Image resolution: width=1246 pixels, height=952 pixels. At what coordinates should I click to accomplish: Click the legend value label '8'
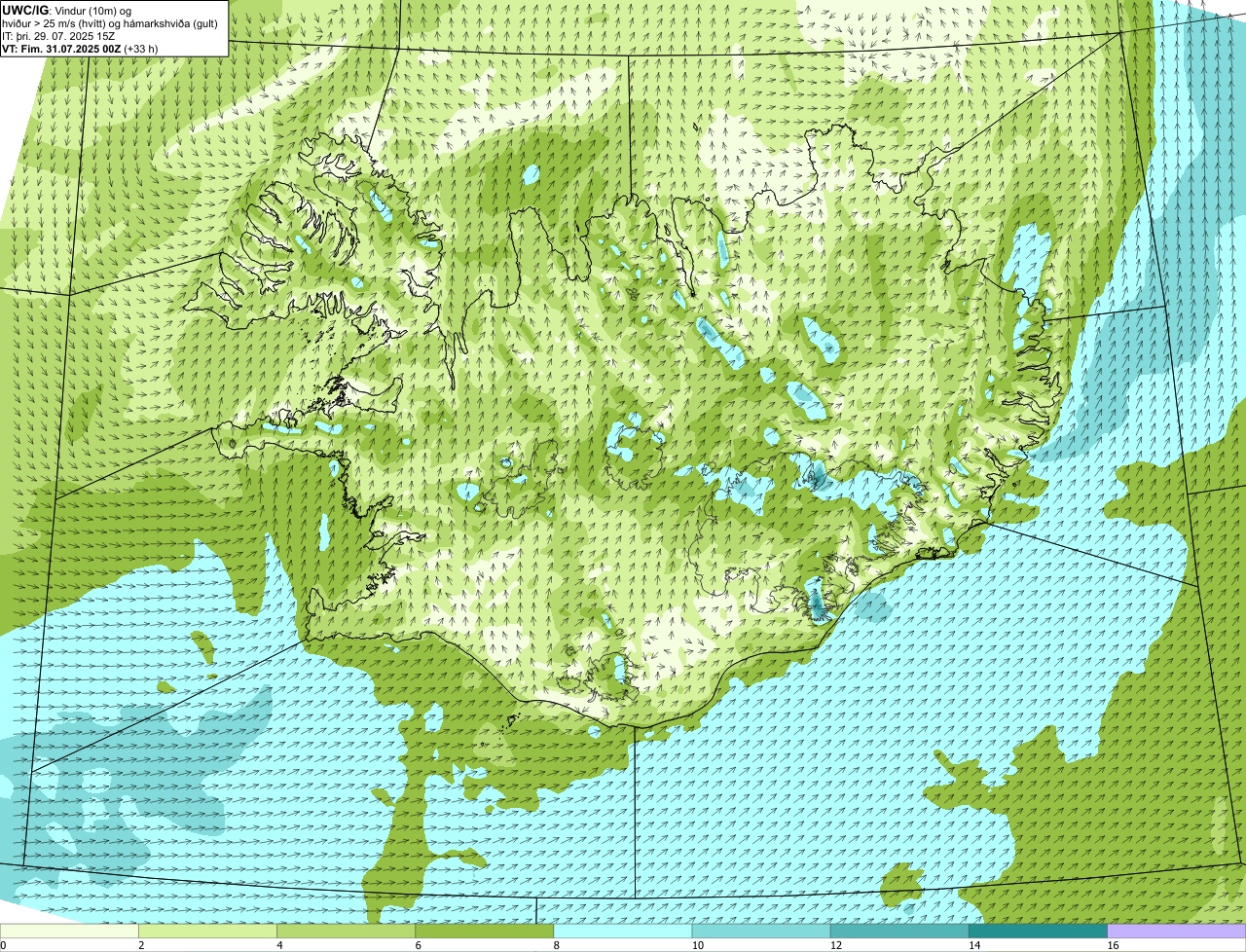coord(557,945)
